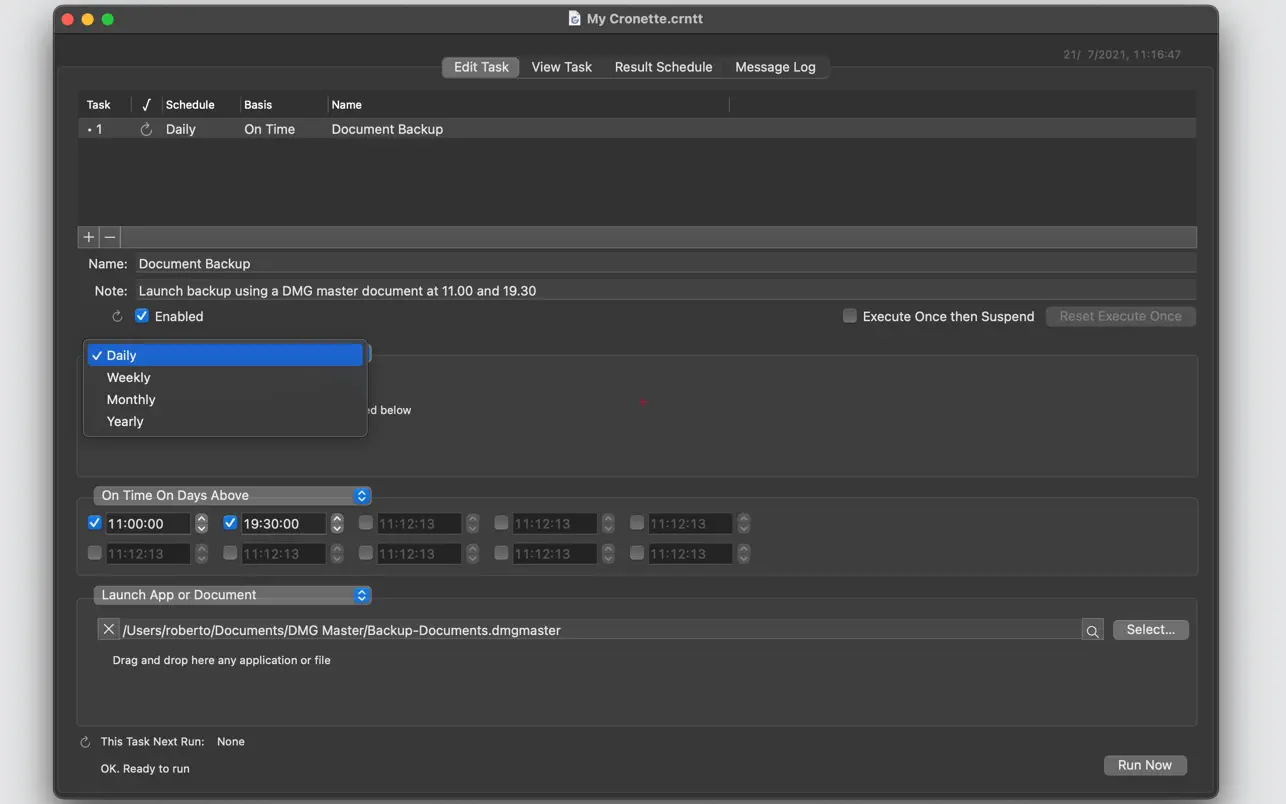Viewport: 1286px width, 804px height.
Task: Choose Monthly in the schedule list
Action: click(x=131, y=400)
